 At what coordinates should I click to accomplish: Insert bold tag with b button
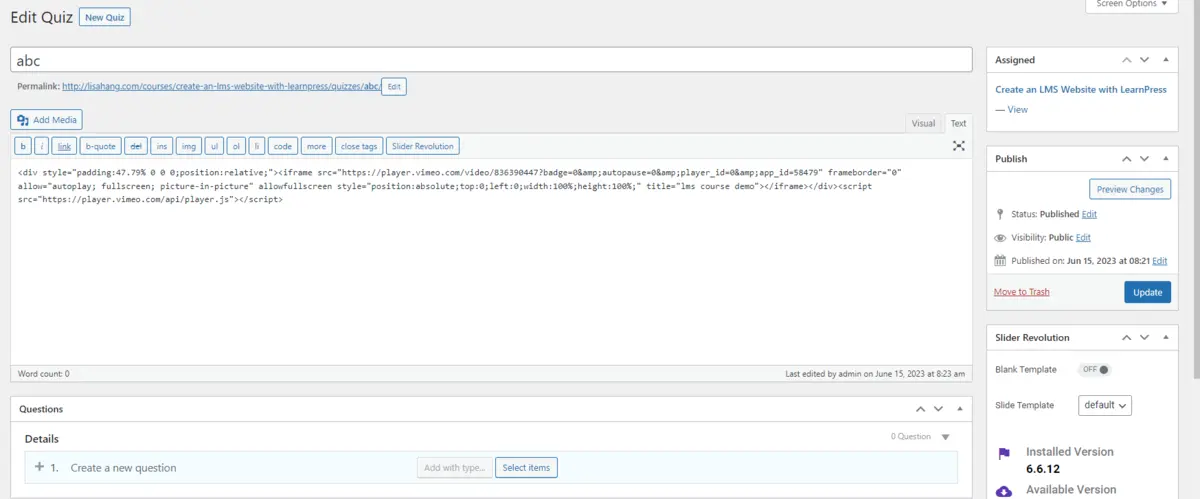pyautogui.click(x=23, y=146)
